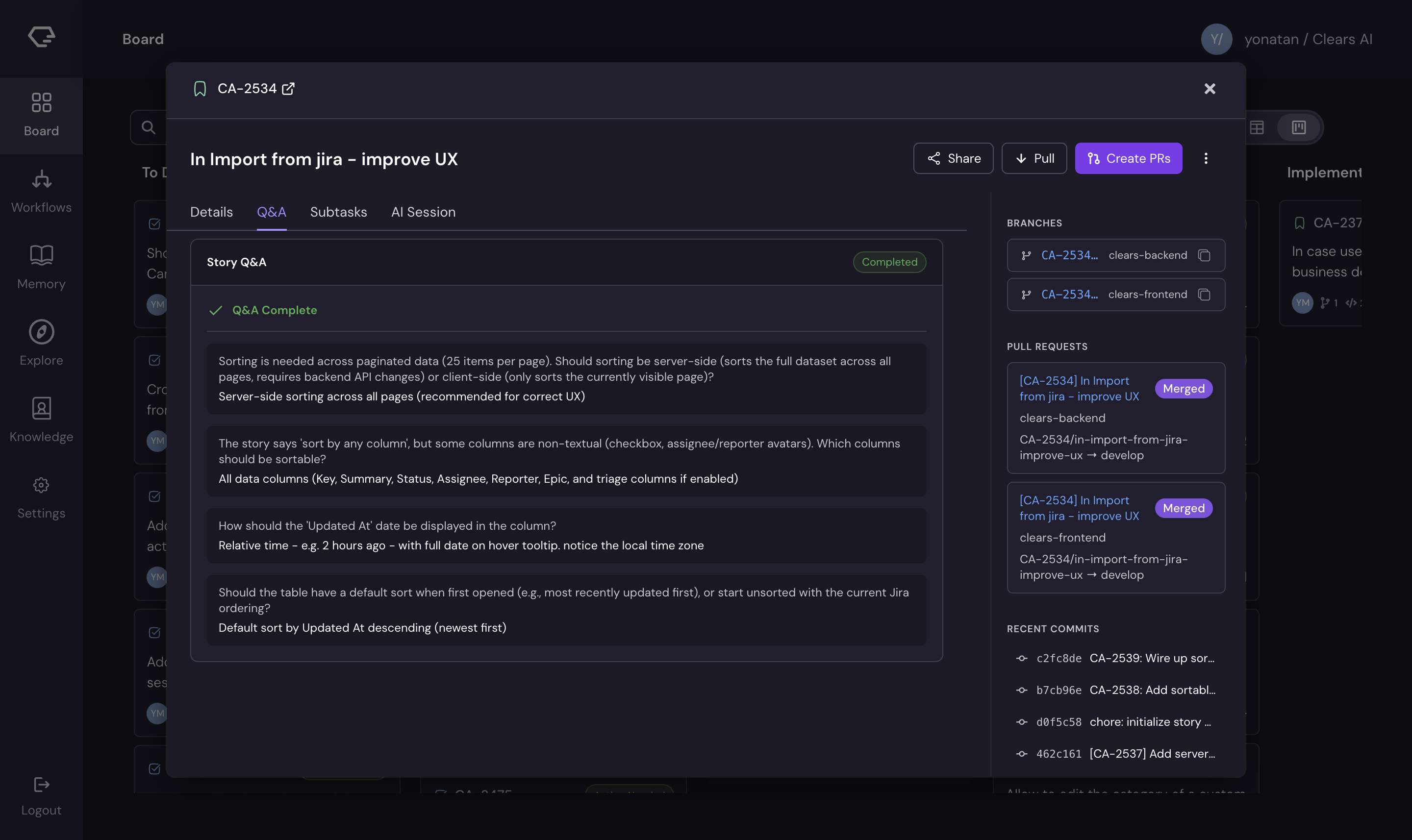Click the 'yonatan / Clears AI' workspace label

click(1309, 39)
